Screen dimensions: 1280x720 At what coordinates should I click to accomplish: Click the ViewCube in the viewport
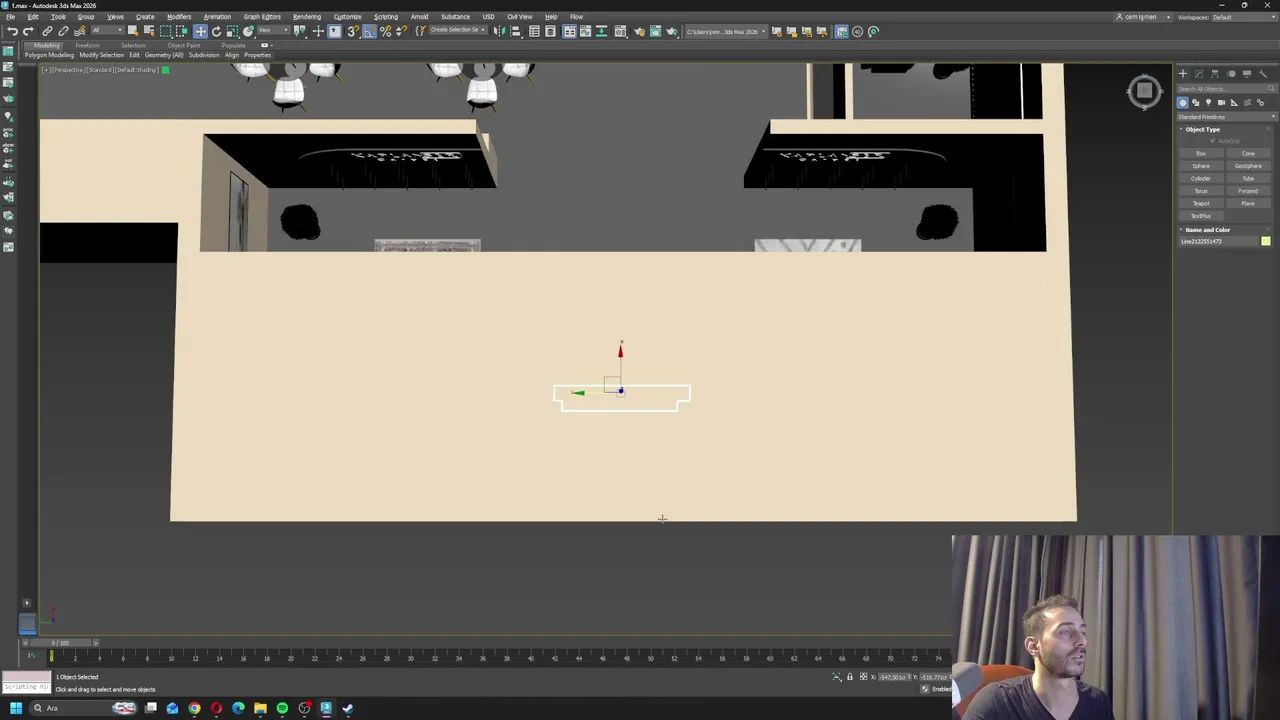coord(1145,91)
